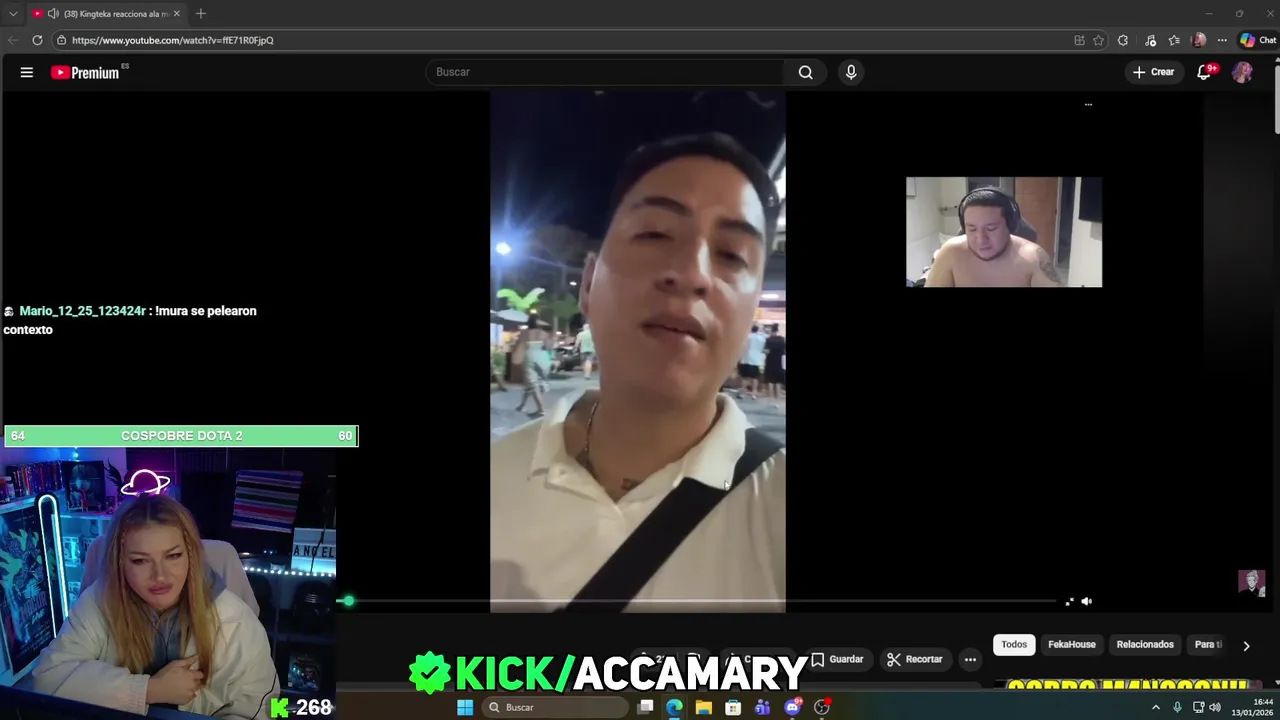This screenshot has height=720, width=1280.
Task: Go to YouTube Premium home logo
Action: click(85, 72)
